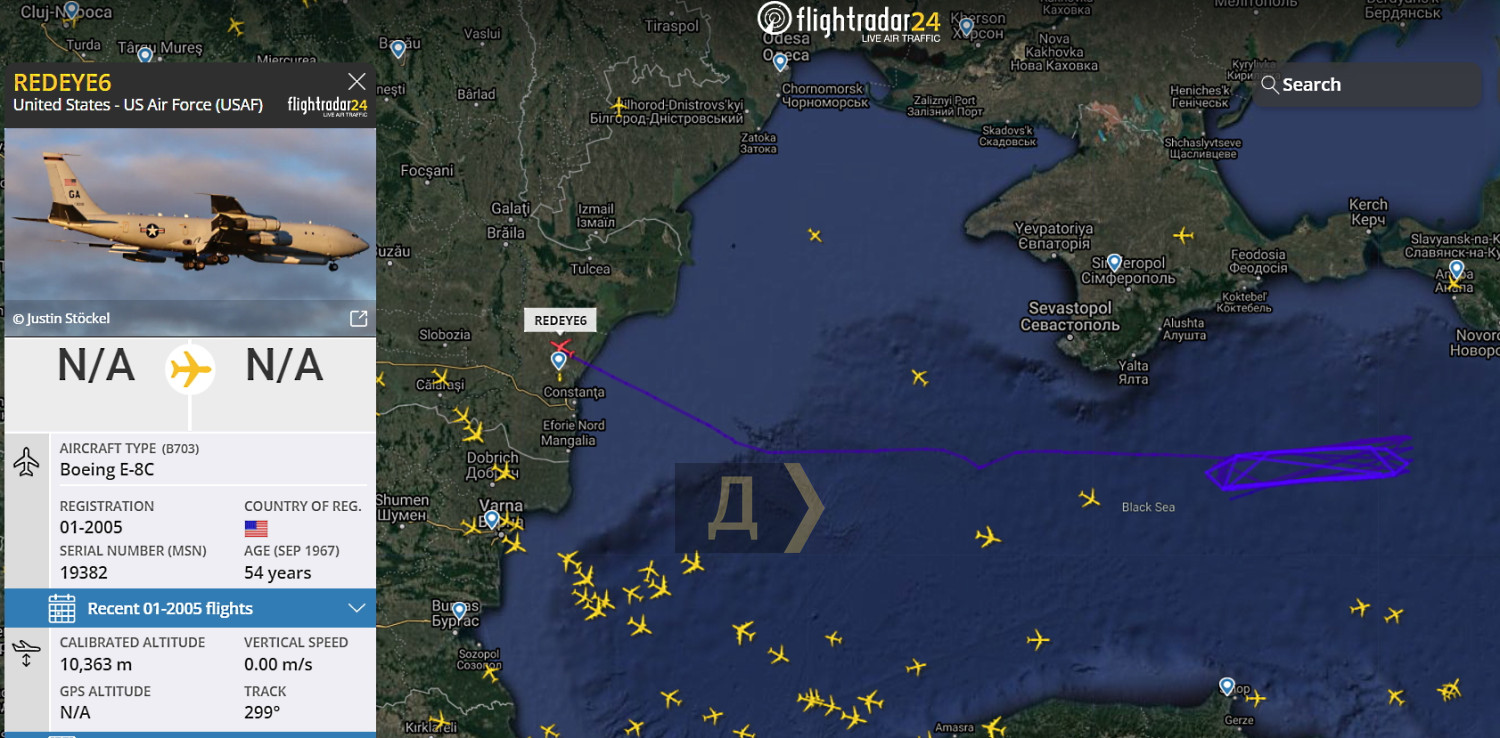Image resolution: width=1500 pixels, height=738 pixels.
Task: Open aircraft photo in external link
Action: pos(358,318)
